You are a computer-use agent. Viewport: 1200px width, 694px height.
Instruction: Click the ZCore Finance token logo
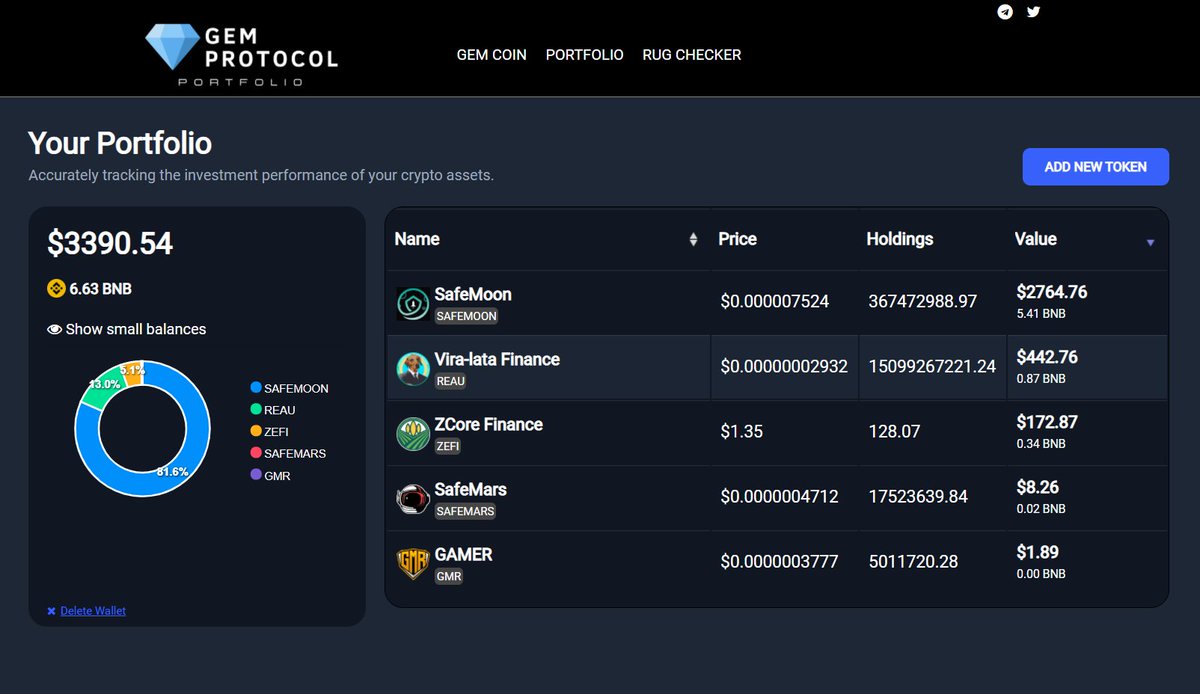[x=413, y=434]
